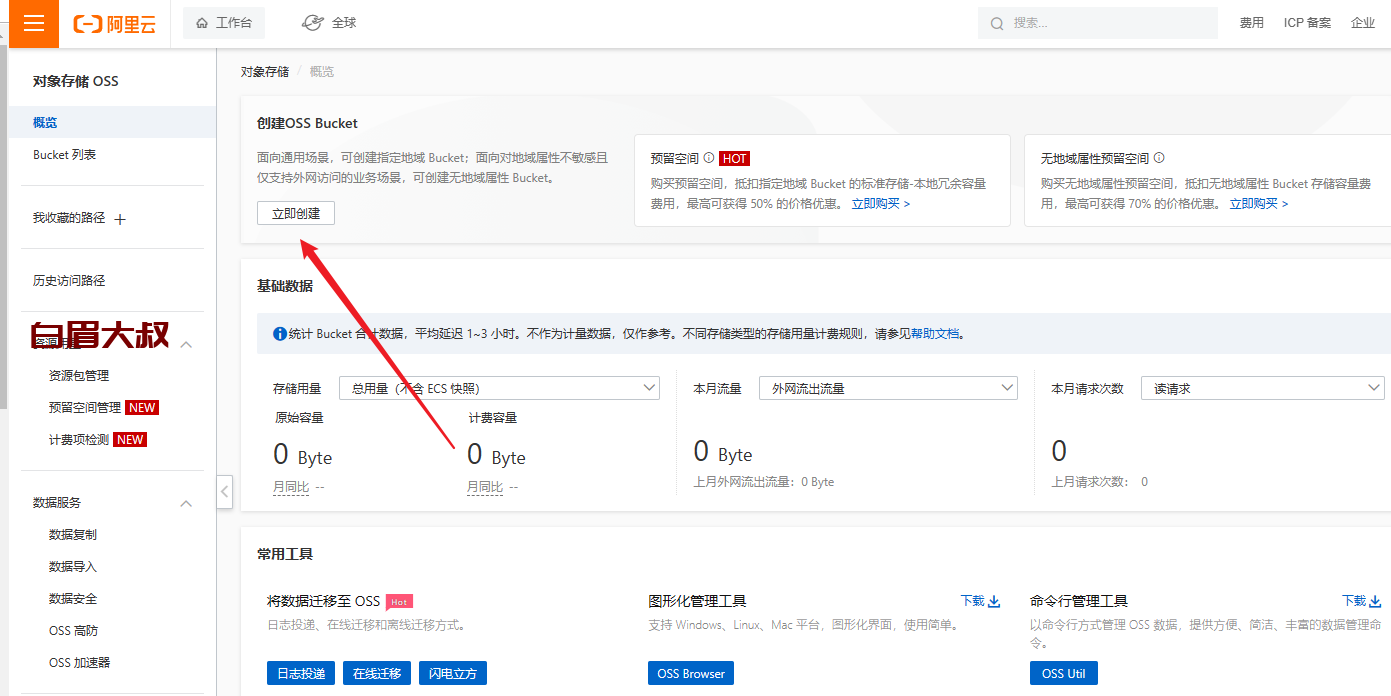Collapse the 数据服务 section
Viewport: 1391px width, 696px height.
point(186,503)
